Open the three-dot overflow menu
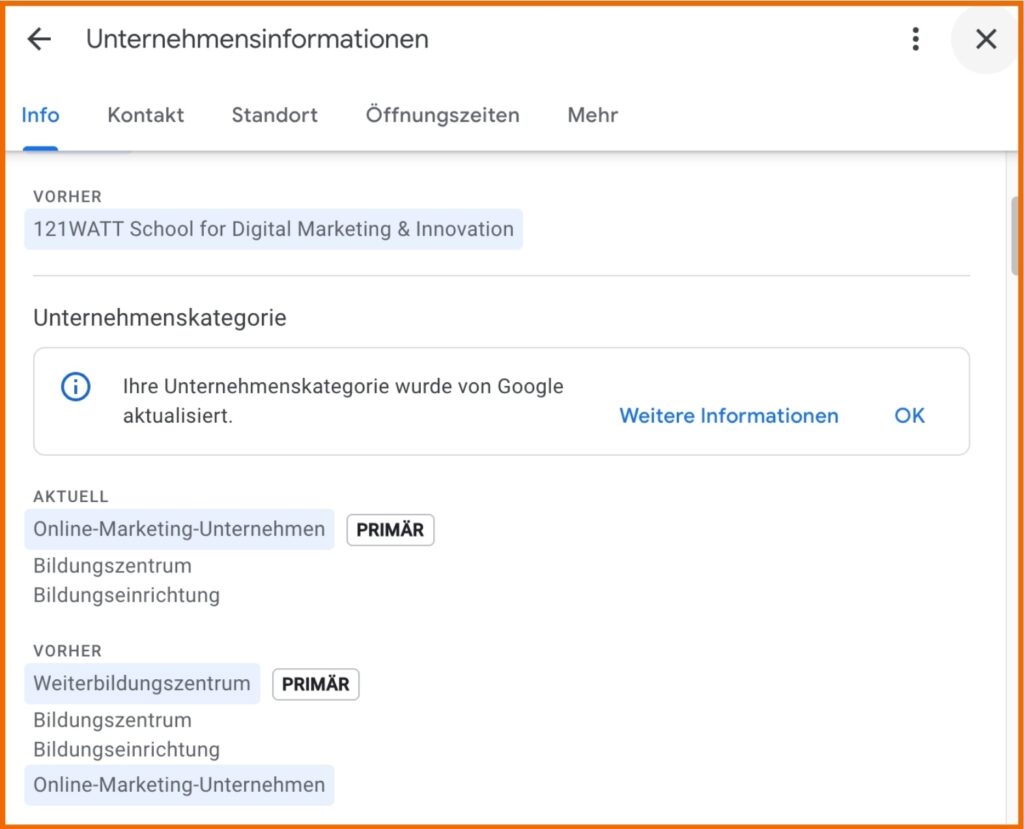The width and height of the screenshot is (1024, 829). (x=915, y=38)
